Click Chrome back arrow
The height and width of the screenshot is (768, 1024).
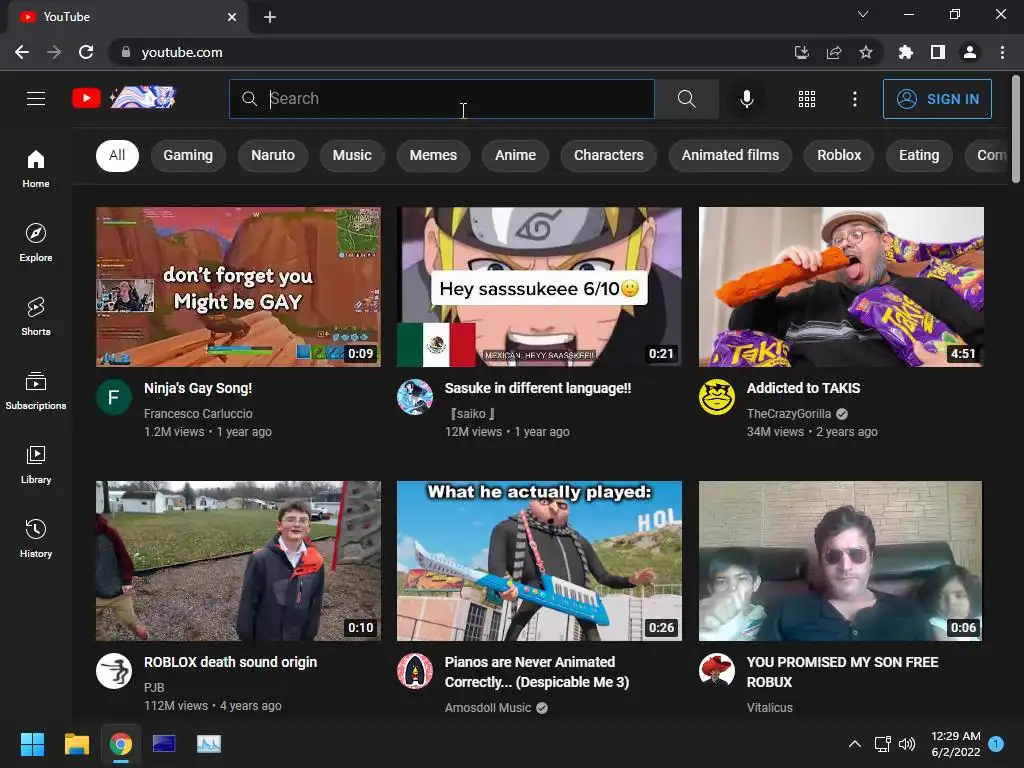[22, 52]
